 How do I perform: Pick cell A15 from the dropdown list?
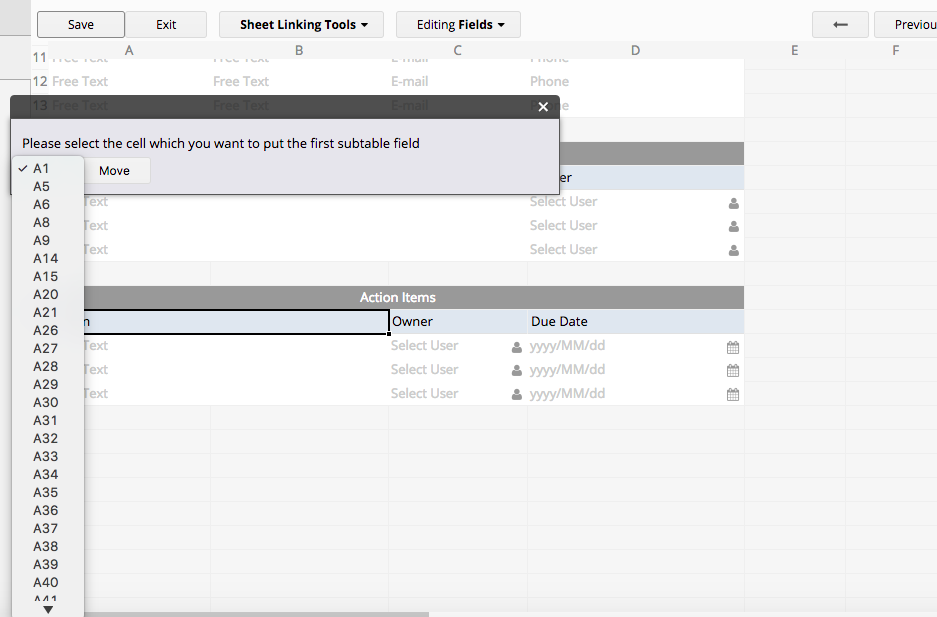click(48, 277)
